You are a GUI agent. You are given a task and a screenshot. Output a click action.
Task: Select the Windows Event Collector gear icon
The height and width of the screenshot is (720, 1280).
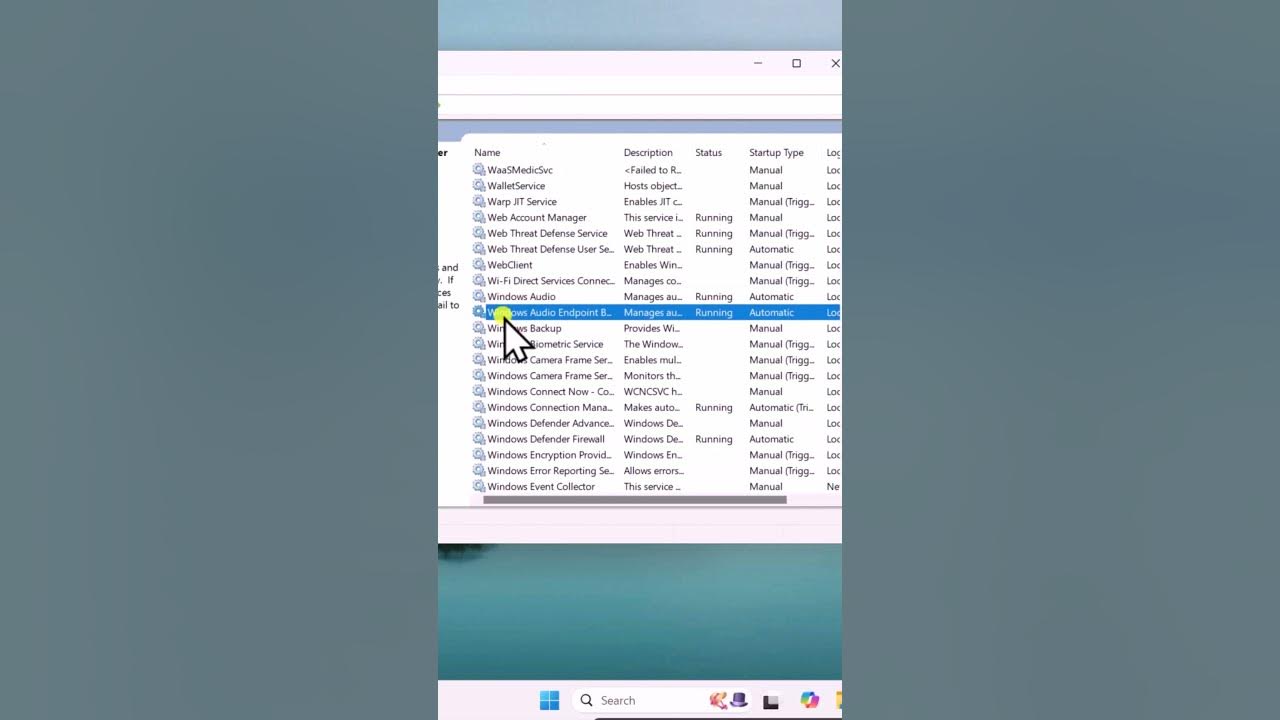tap(479, 487)
